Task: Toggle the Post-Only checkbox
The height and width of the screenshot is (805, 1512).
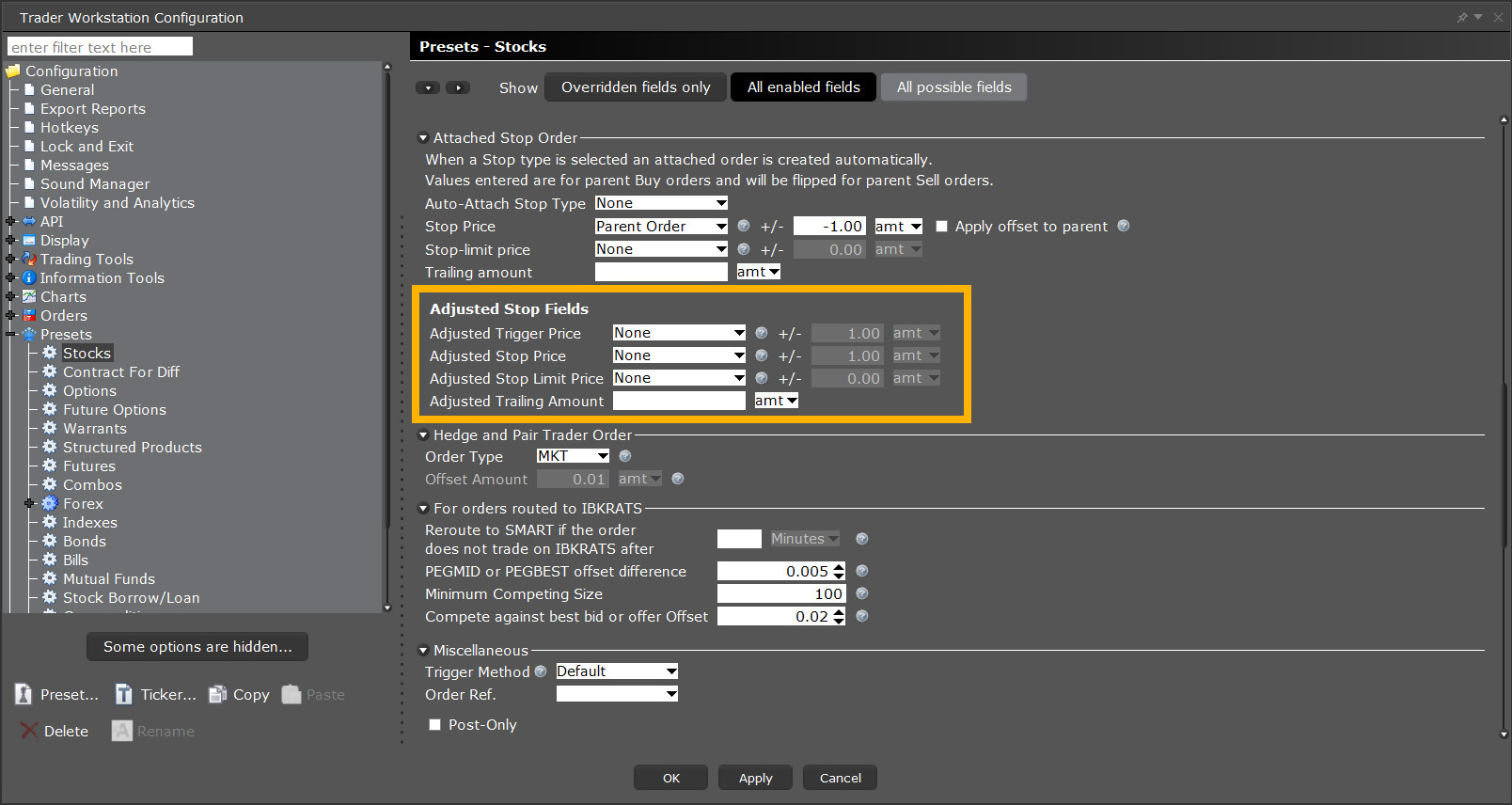Action: tap(435, 725)
